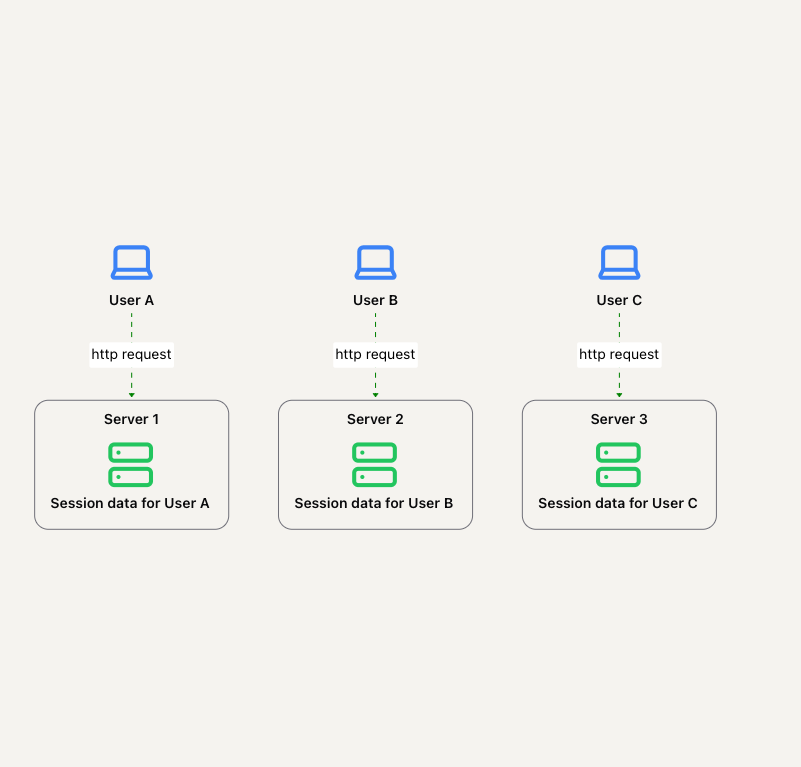Select the "User C" label
The height and width of the screenshot is (767, 801).
[619, 300]
